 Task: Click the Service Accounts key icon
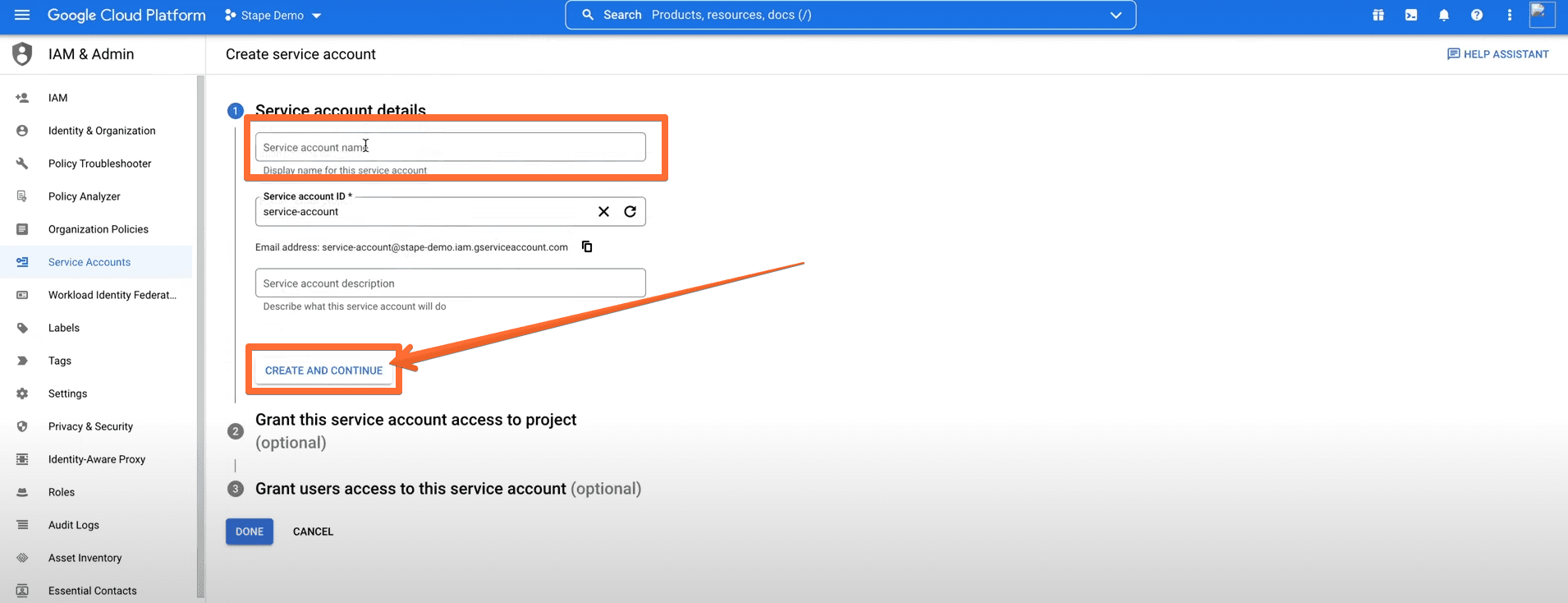tap(22, 262)
